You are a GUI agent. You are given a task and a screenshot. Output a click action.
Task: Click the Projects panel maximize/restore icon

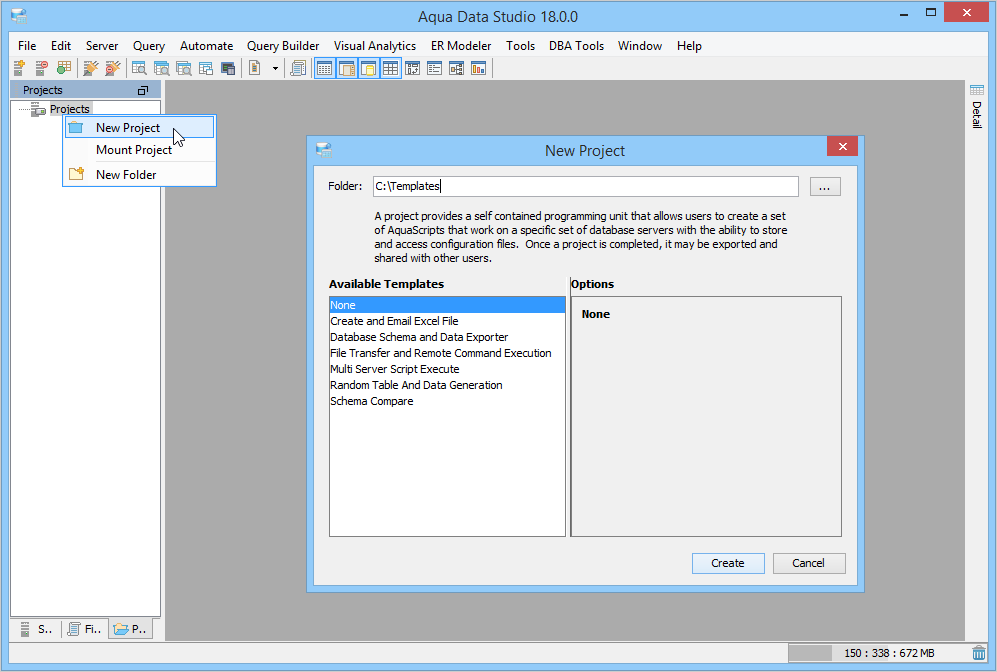(x=143, y=90)
